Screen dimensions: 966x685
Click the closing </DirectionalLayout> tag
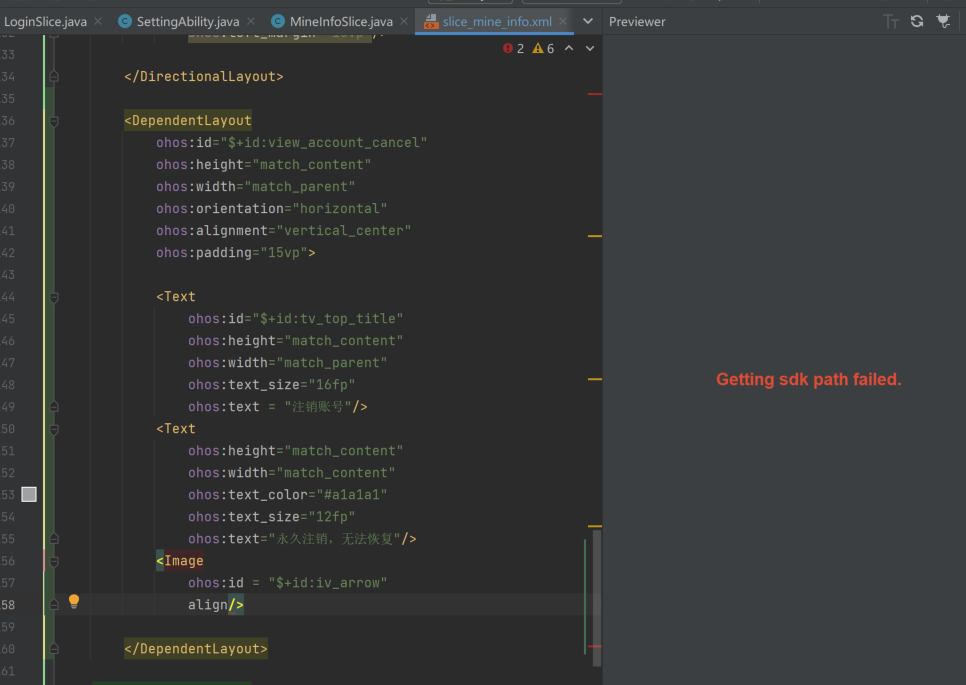(204, 76)
